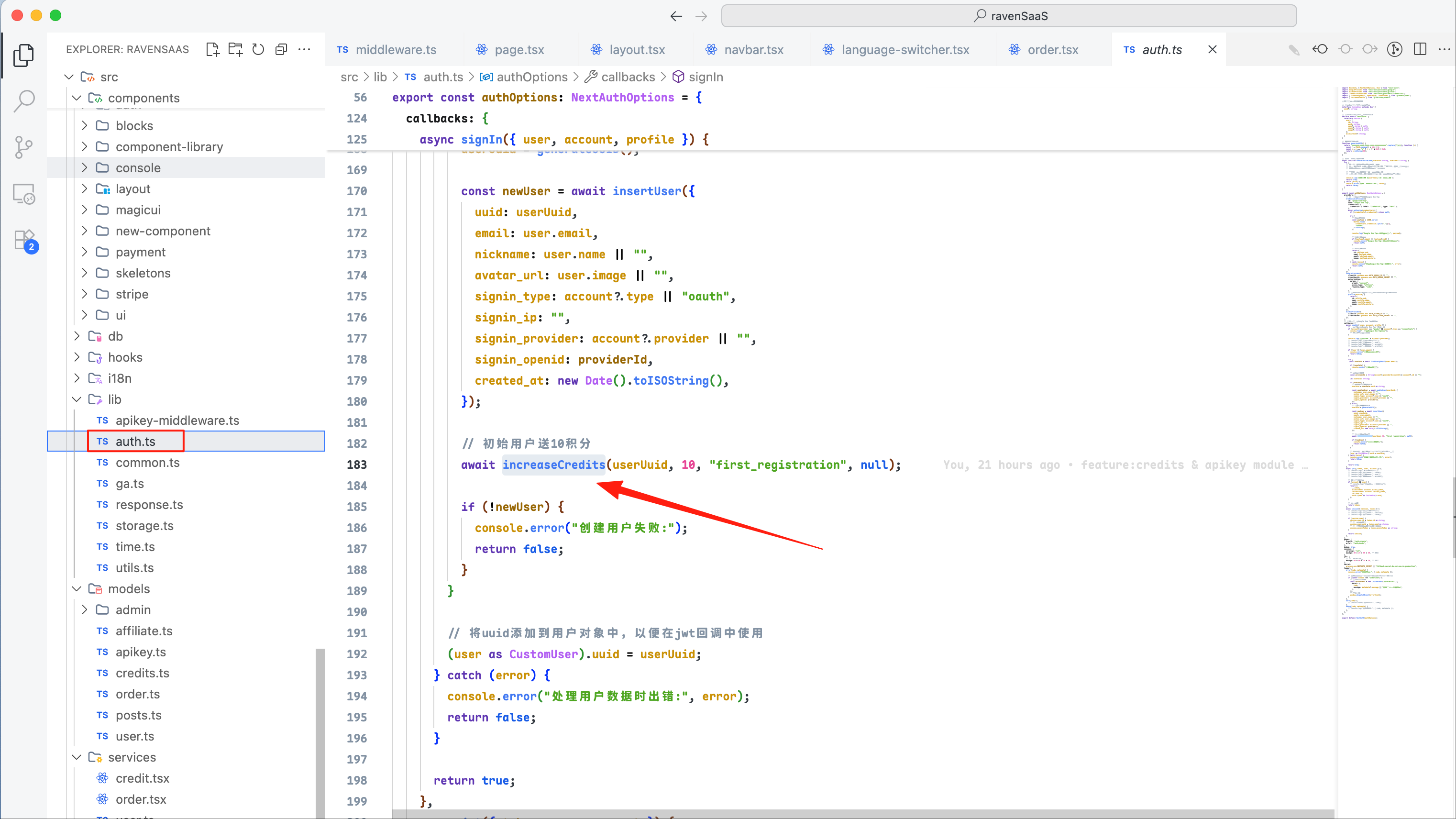Click the Explorer panel vertical scrollbar
The width and height of the screenshot is (1456, 819).
(320, 733)
